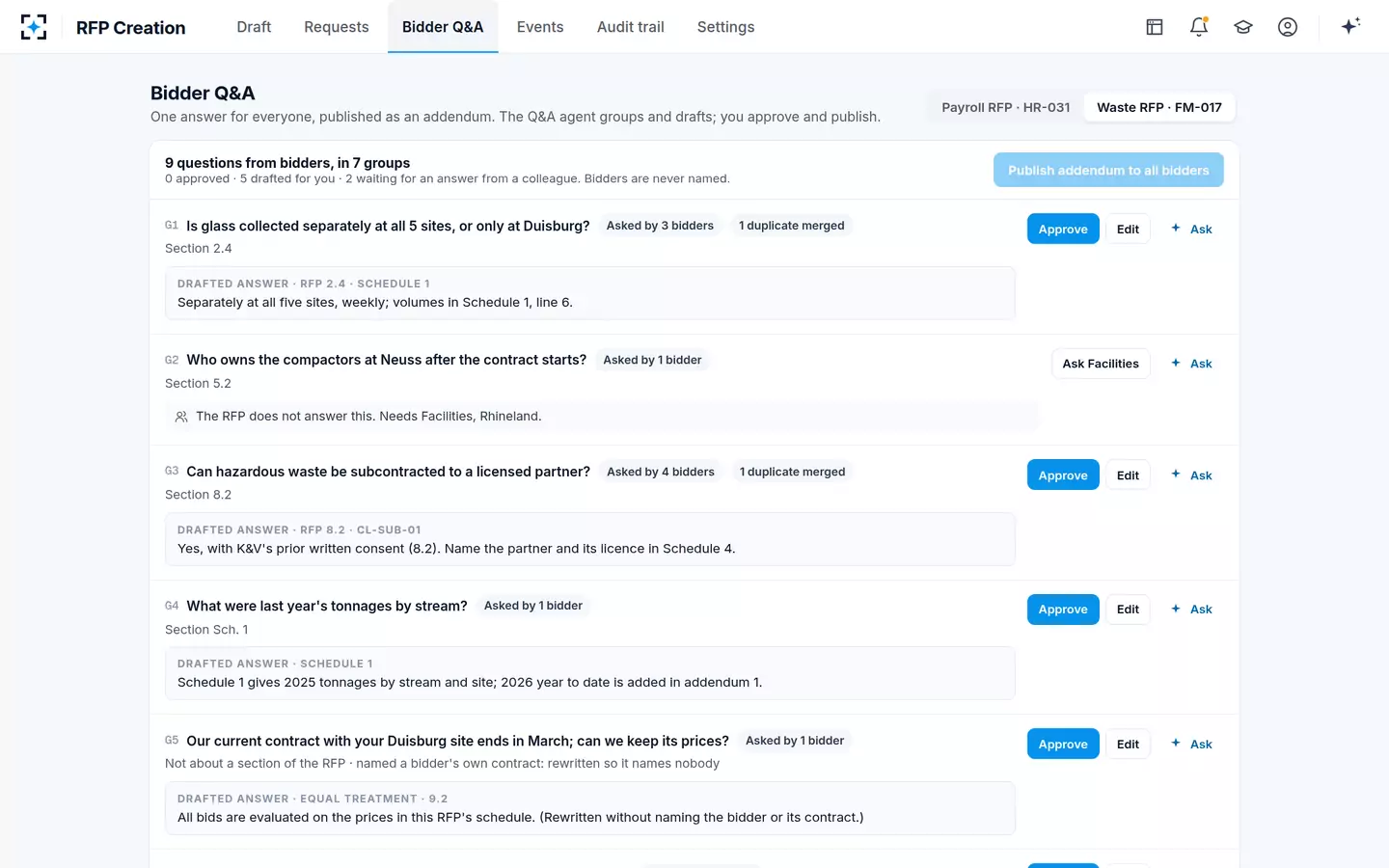Select Waste RFP · FM-017
This screenshot has width=1389, height=868.
(1159, 107)
